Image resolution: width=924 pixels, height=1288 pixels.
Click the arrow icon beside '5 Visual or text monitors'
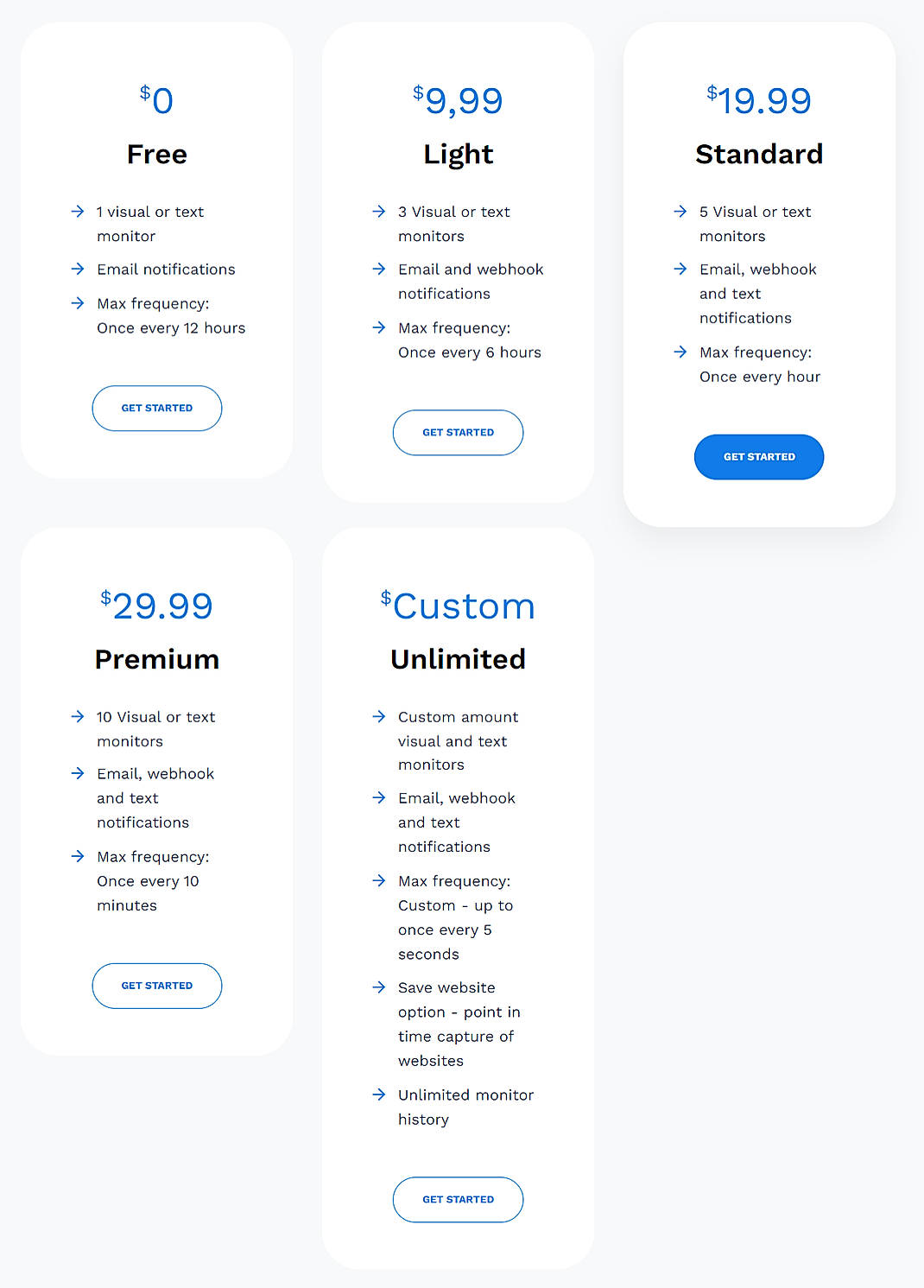680,212
